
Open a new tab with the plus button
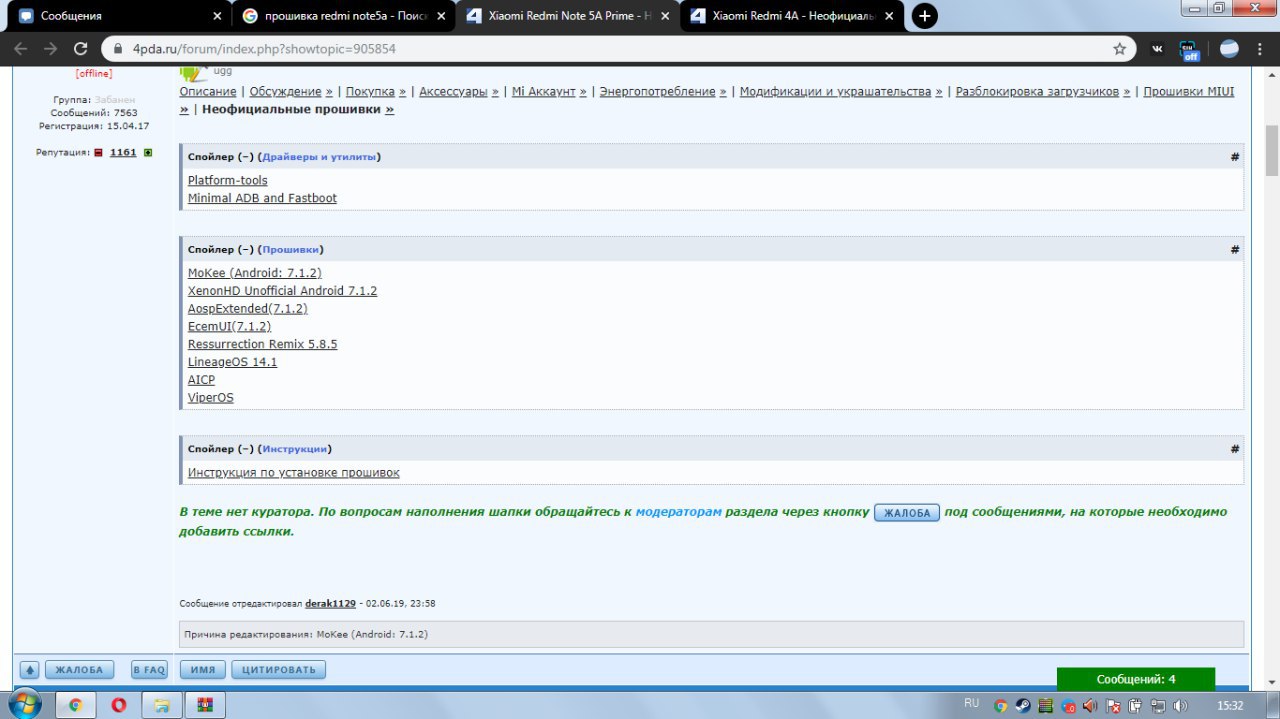[925, 16]
